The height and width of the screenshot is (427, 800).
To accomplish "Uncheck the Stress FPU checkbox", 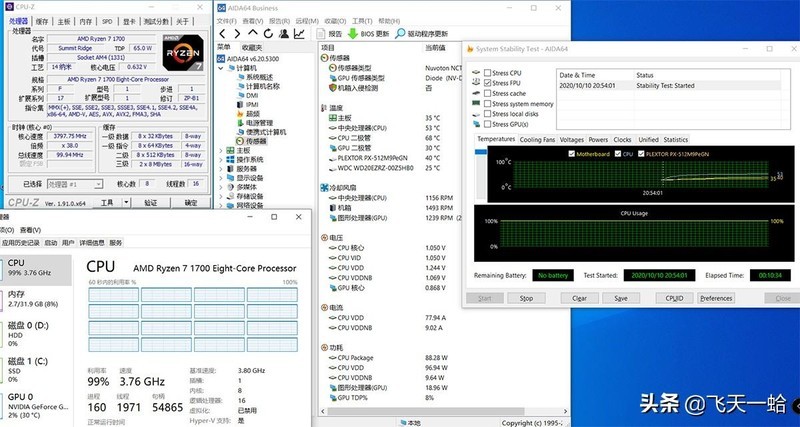I will [488, 83].
